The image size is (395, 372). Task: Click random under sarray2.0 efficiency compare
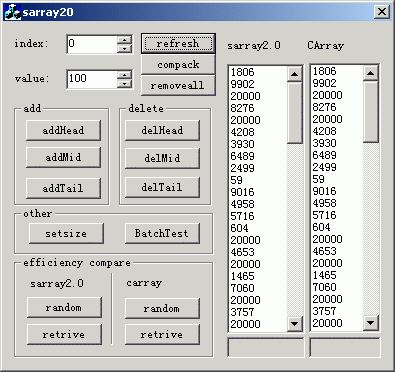coord(64,307)
